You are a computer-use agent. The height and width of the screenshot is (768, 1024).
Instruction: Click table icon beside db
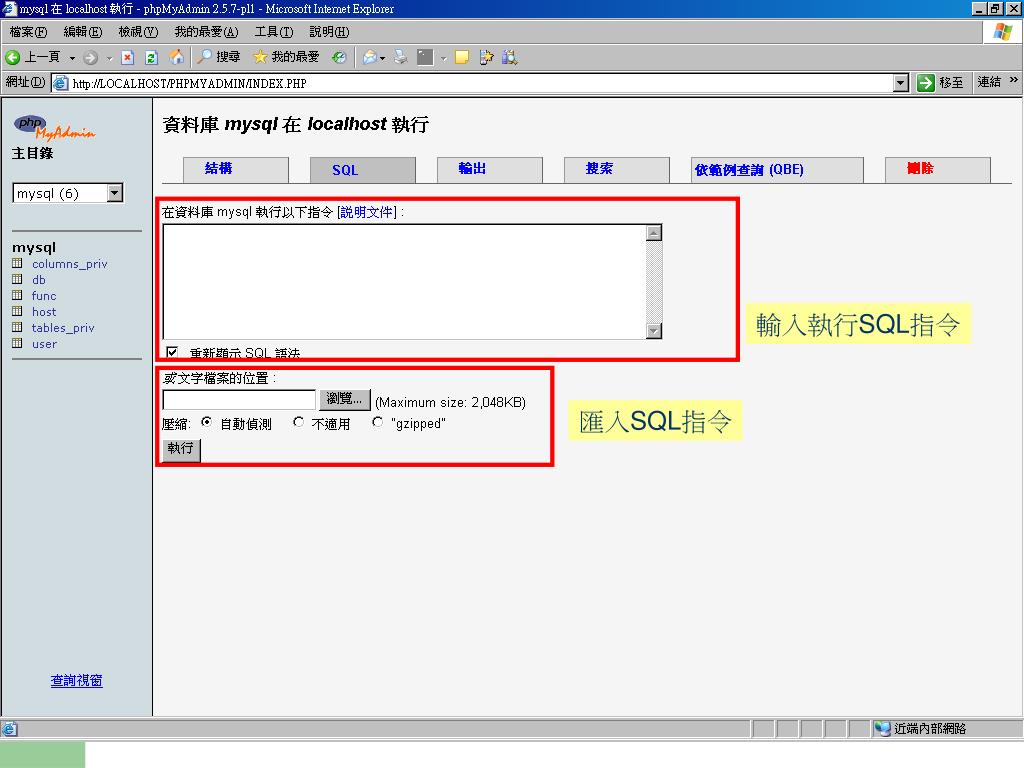tap(18, 280)
